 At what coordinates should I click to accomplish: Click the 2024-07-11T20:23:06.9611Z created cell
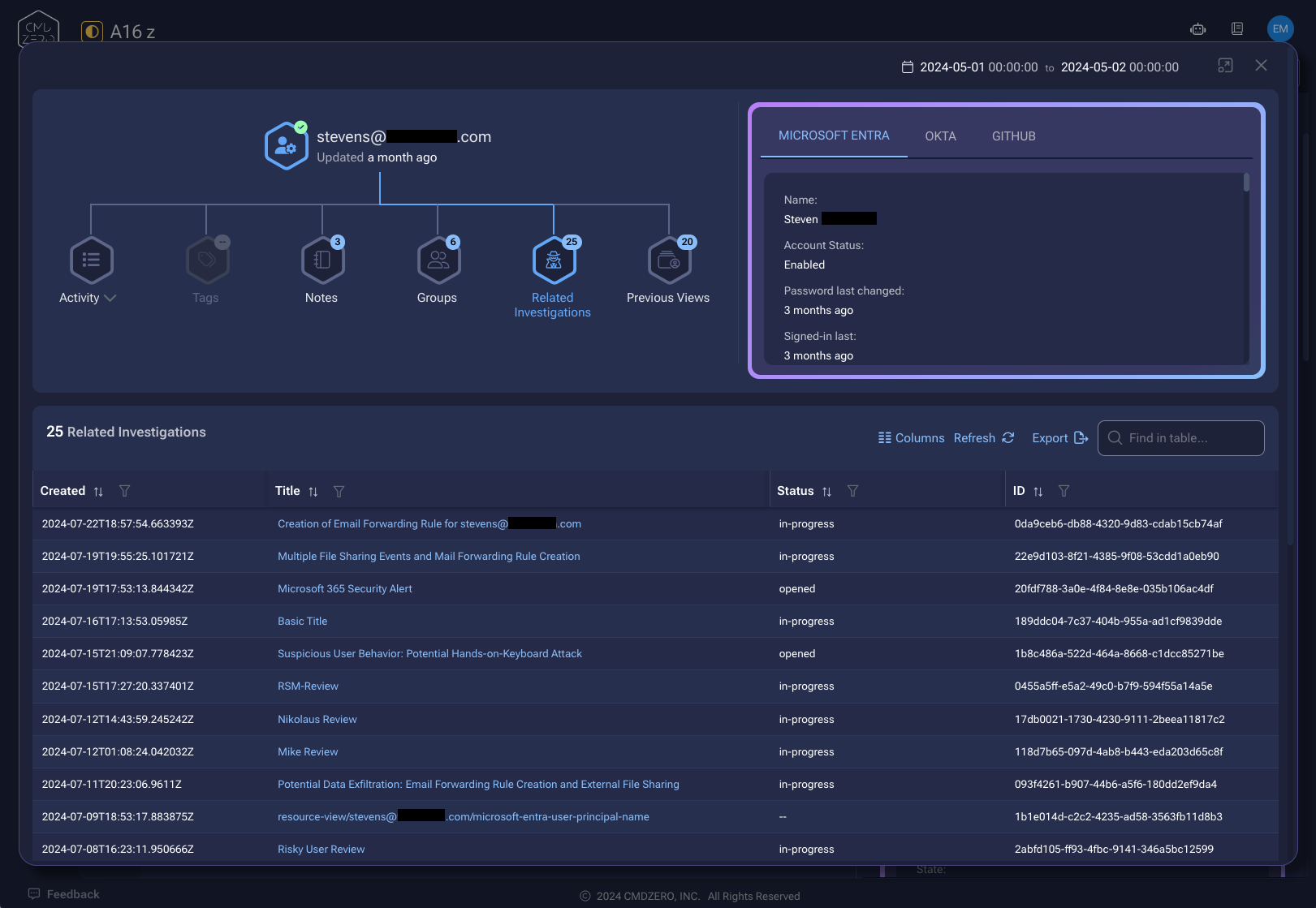111,785
